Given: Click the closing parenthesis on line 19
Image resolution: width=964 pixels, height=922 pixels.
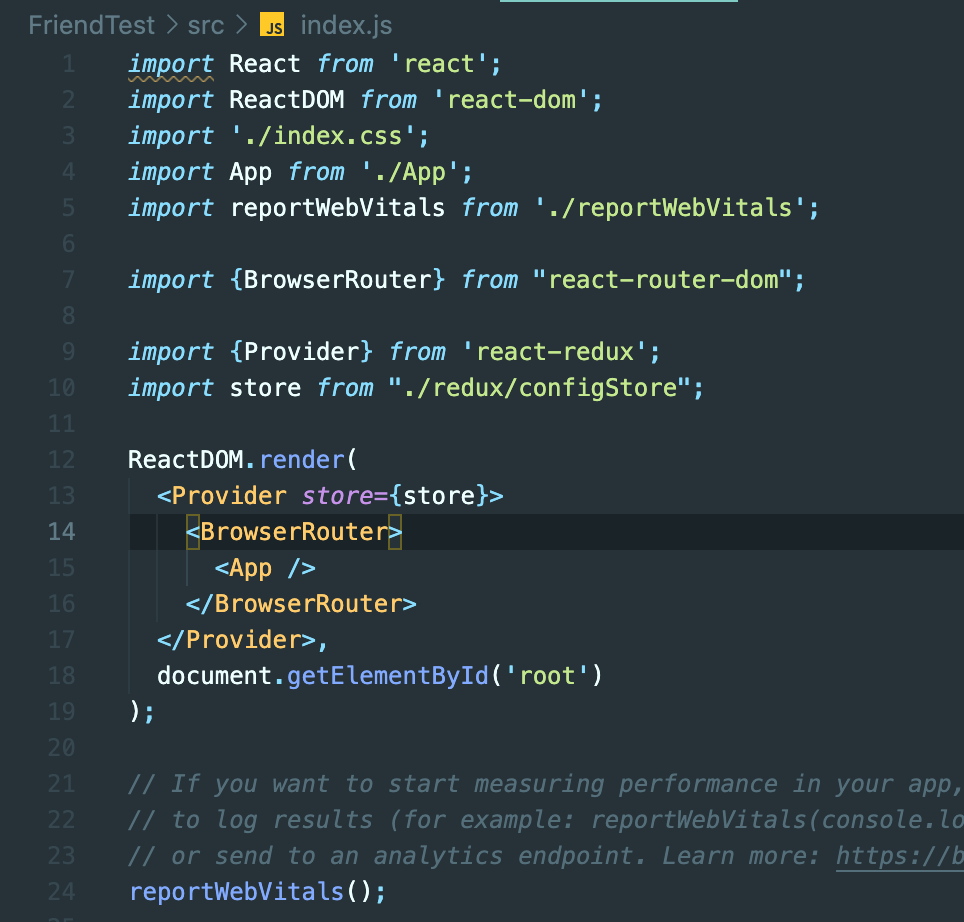Looking at the screenshot, I should (x=135, y=712).
